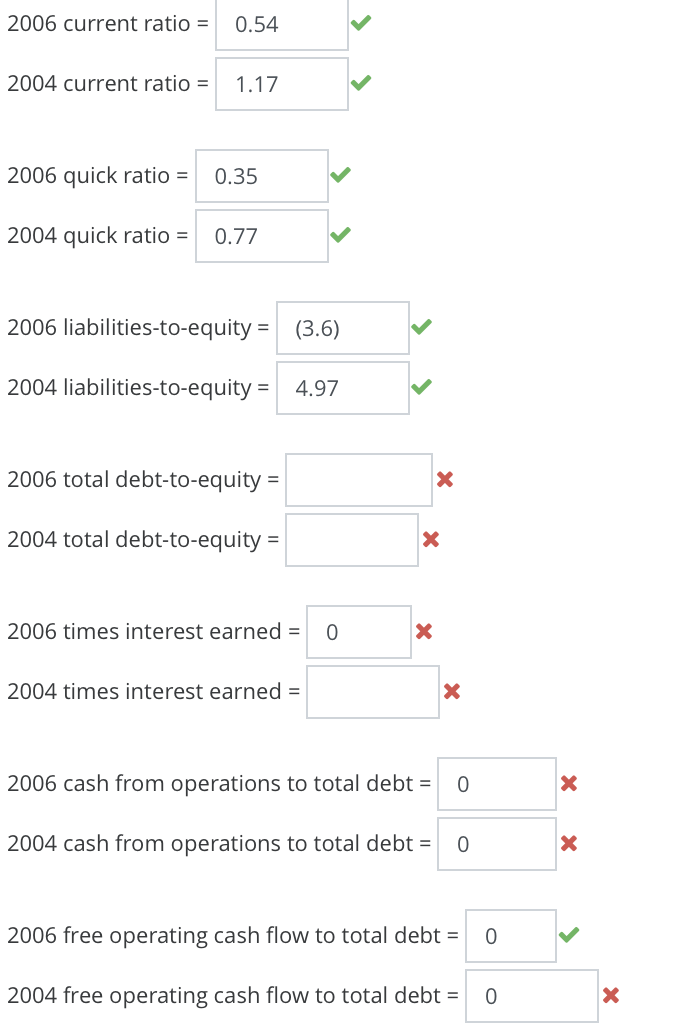Image resolution: width=680 pixels, height=1036 pixels.
Task: Click the checkmark next to 2004 quick ratio
Action: click(x=339, y=235)
